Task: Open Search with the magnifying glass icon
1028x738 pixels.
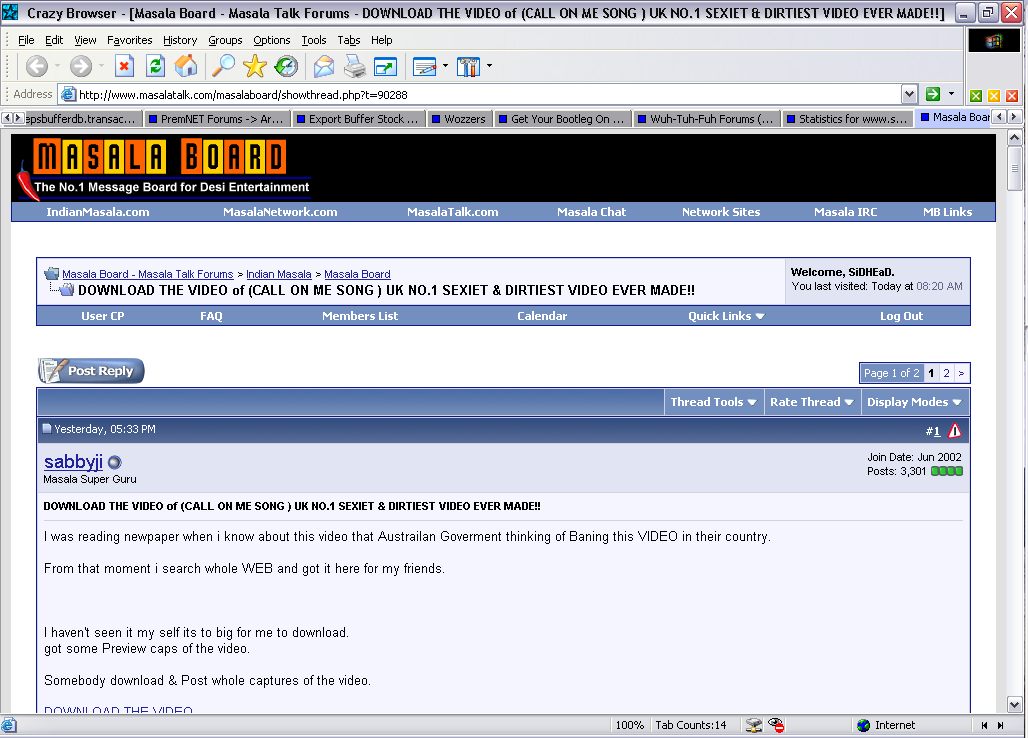Action: tap(224, 67)
